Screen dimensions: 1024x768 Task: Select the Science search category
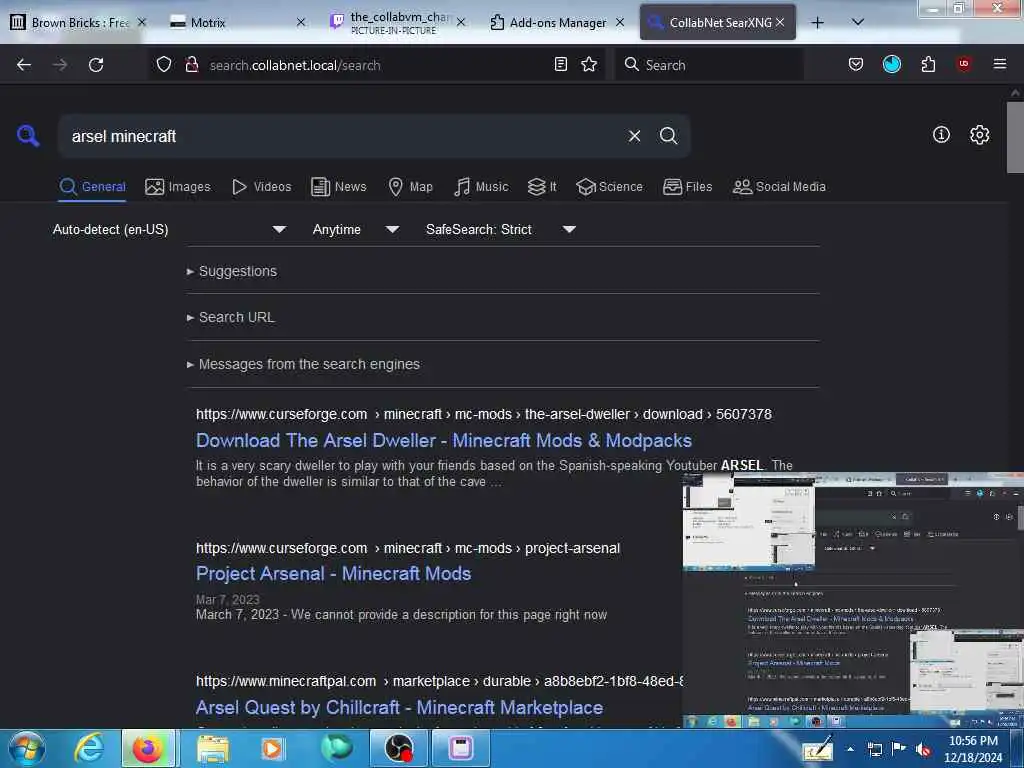609,187
